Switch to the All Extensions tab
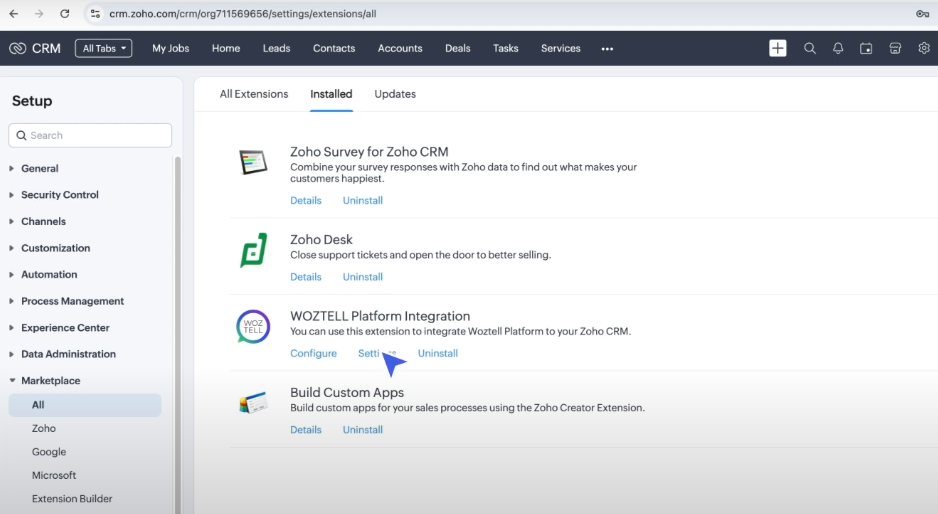This screenshot has width=938, height=514. coord(254,94)
